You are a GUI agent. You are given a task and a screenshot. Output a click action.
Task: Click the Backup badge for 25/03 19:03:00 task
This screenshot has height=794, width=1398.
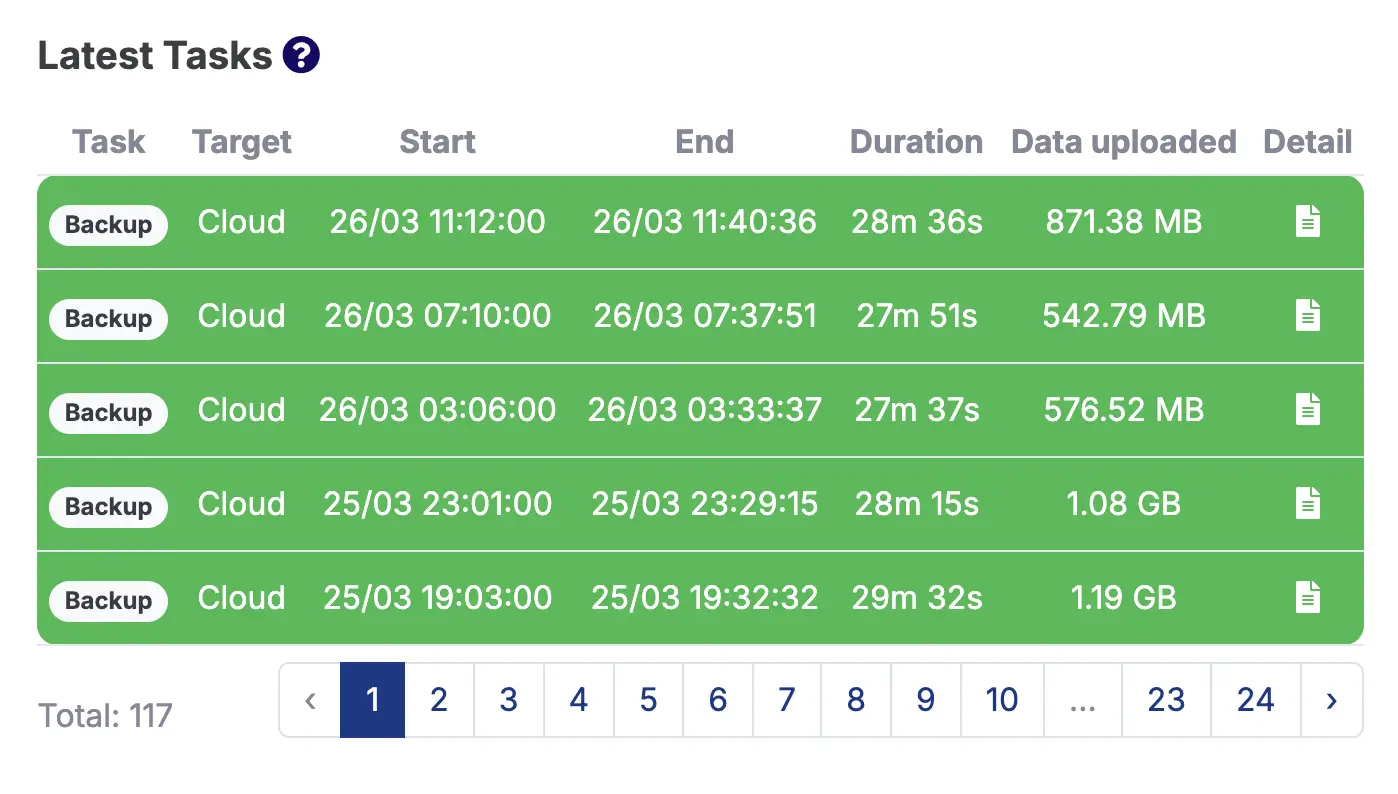pyautogui.click(x=108, y=600)
